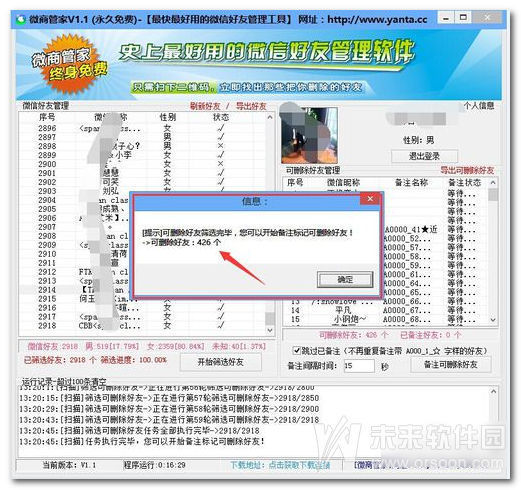Select deletable friend row 15 小钢炮~
The width and height of the screenshot is (521, 490).
pos(386,319)
